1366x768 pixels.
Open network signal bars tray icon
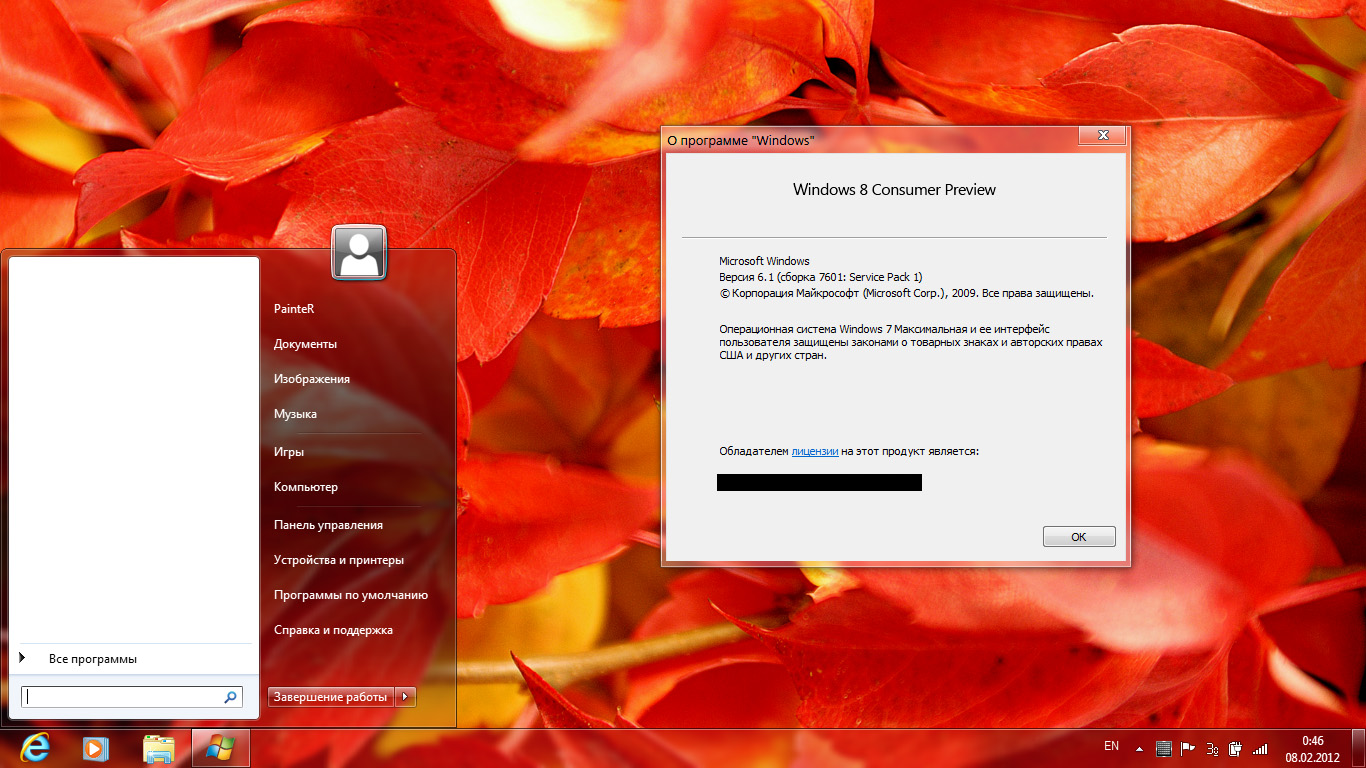1260,748
